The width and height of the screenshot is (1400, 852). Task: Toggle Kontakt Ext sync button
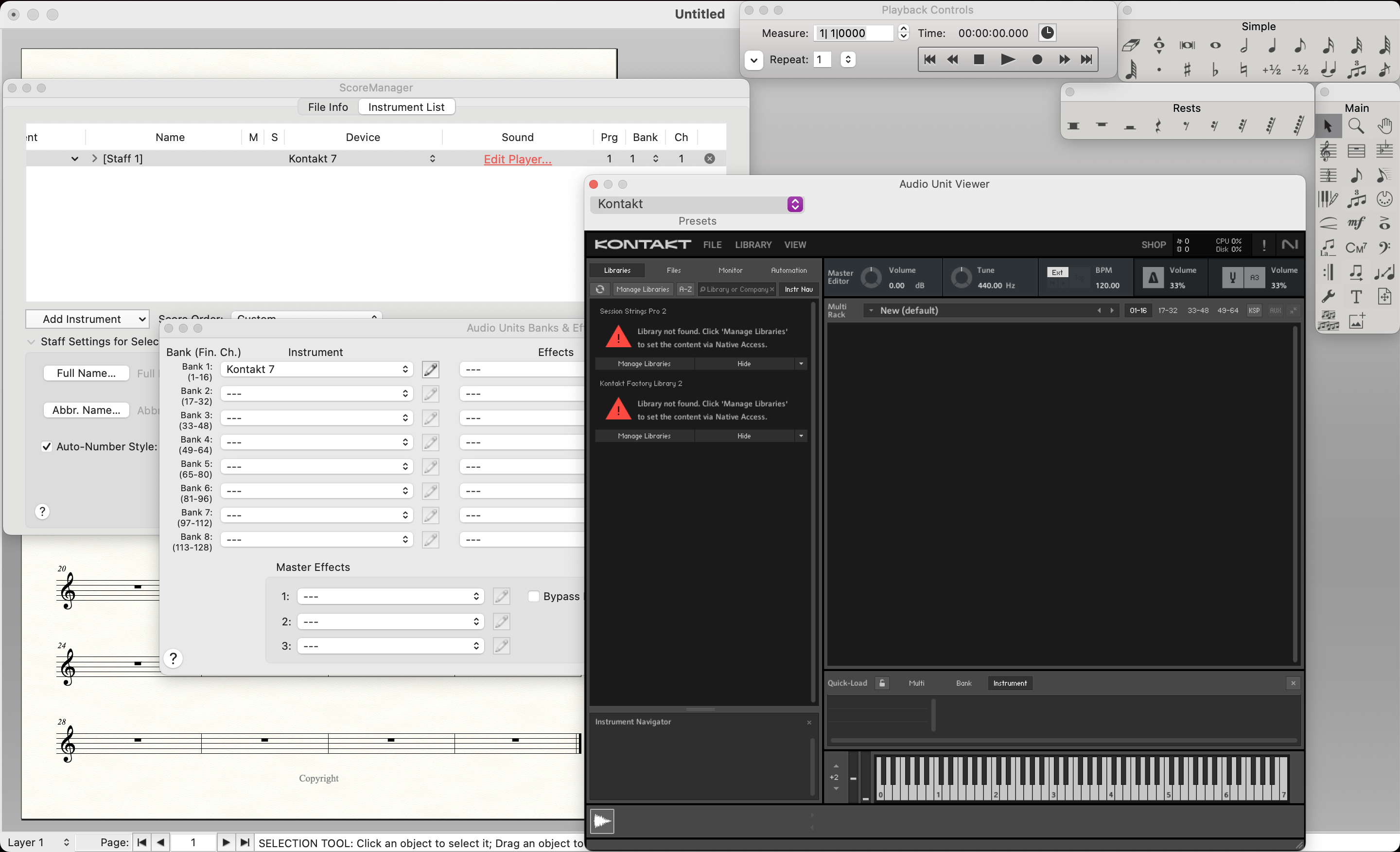(1057, 272)
